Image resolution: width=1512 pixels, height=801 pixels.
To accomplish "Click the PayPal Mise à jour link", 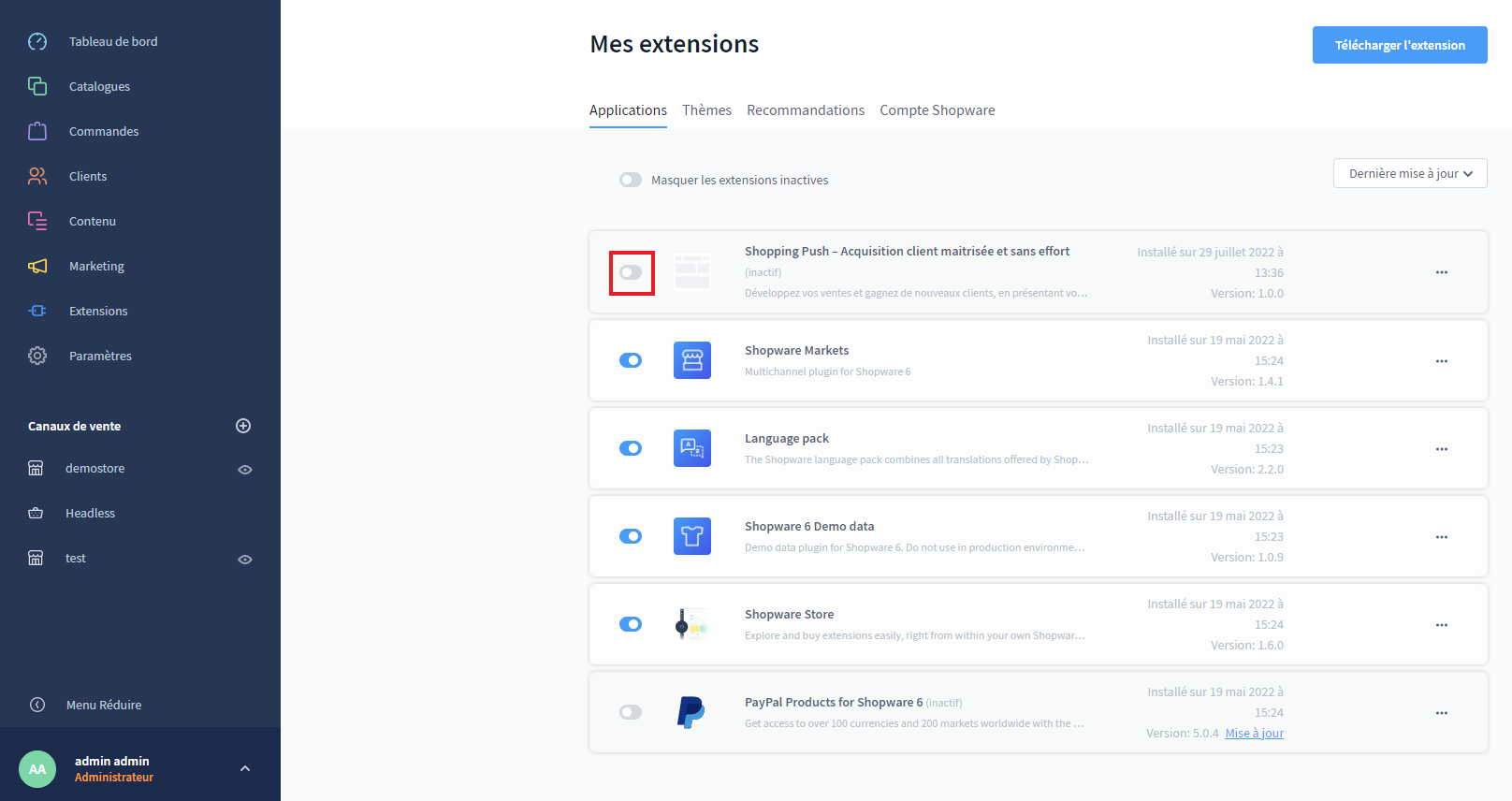I will pos(1255,734).
